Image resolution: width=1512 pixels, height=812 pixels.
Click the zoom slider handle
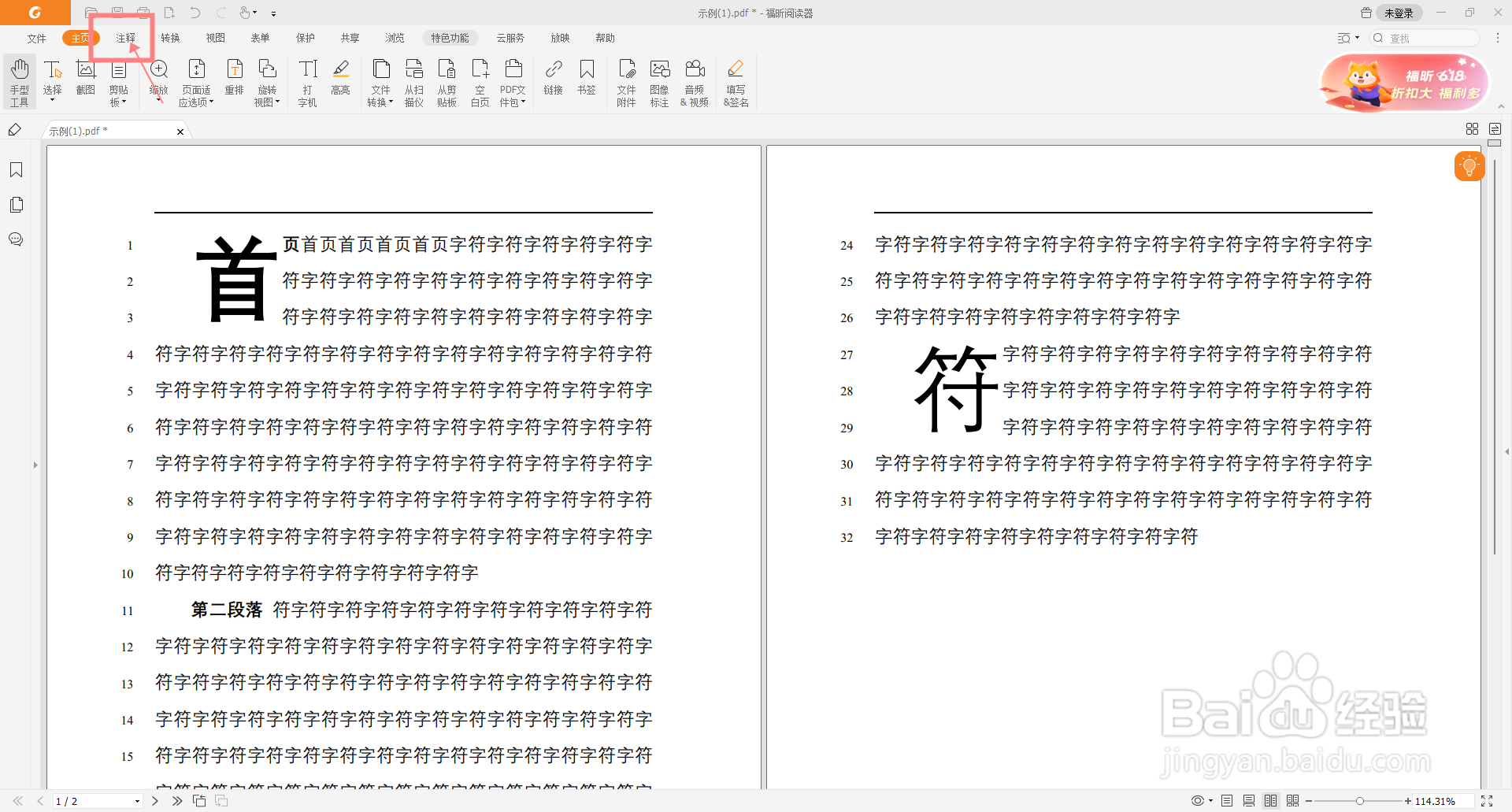point(1359,801)
